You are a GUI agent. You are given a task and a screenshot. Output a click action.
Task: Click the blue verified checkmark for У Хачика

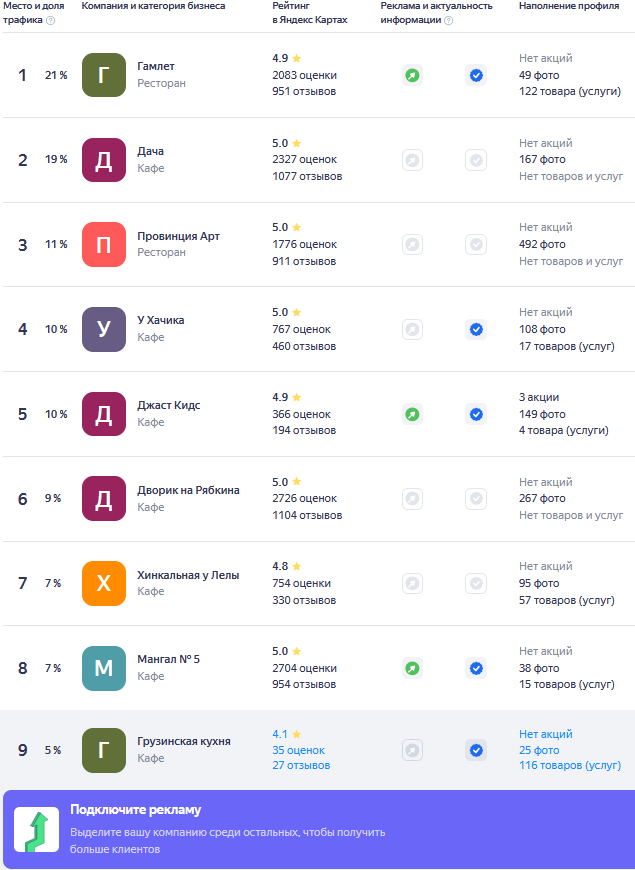[x=476, y=329]
